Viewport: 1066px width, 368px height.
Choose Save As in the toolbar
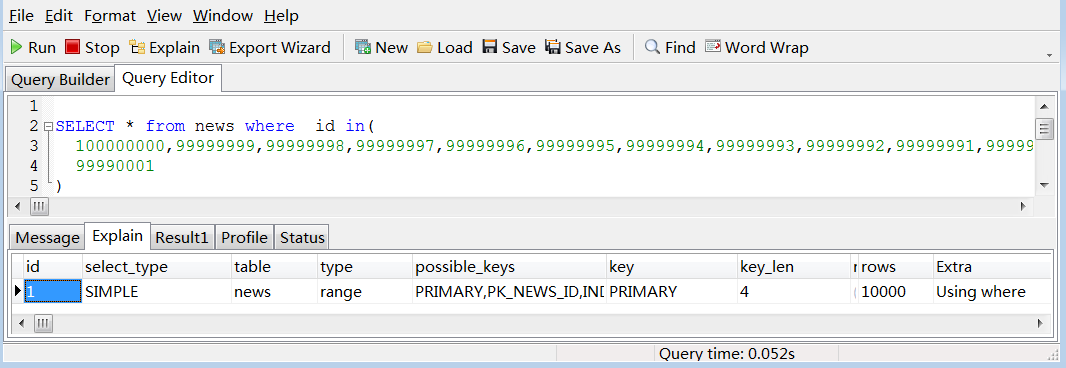click(583, 48)
